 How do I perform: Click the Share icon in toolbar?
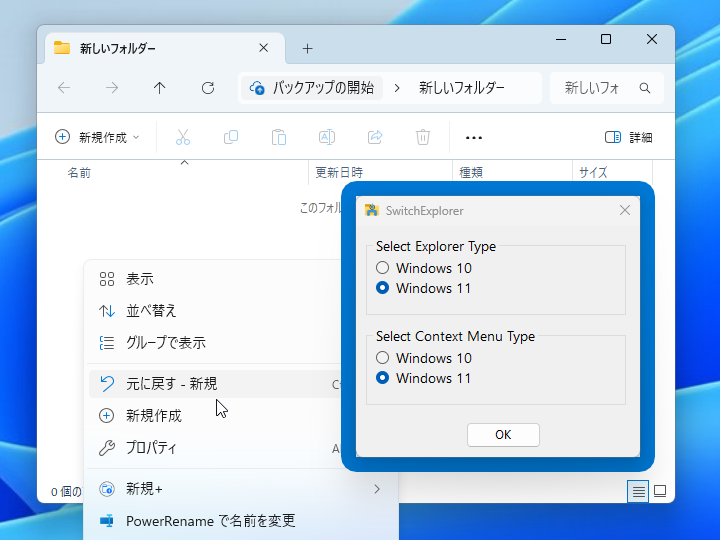click(x=375, y=137)
